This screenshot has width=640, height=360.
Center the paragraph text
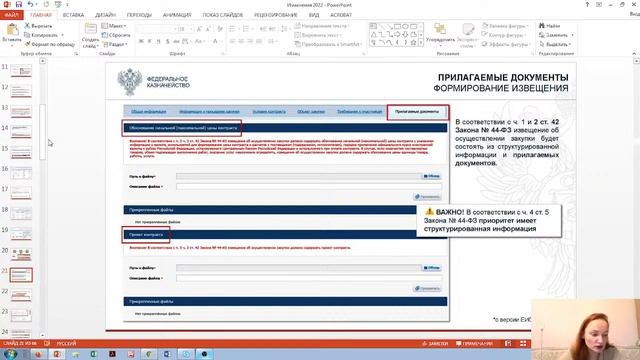241,41
